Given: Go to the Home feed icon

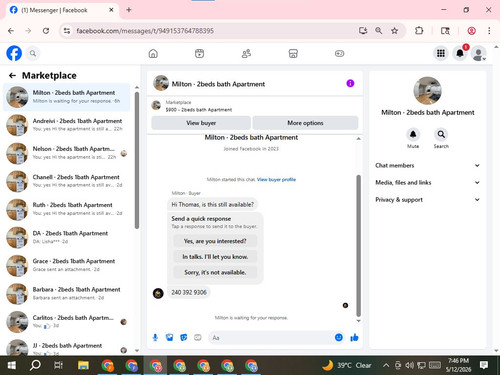Looking at the screenshot, I should point(153,53).
